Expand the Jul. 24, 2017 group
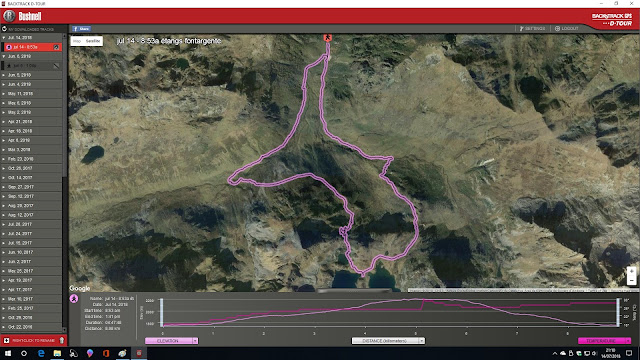 click(4, 234)
